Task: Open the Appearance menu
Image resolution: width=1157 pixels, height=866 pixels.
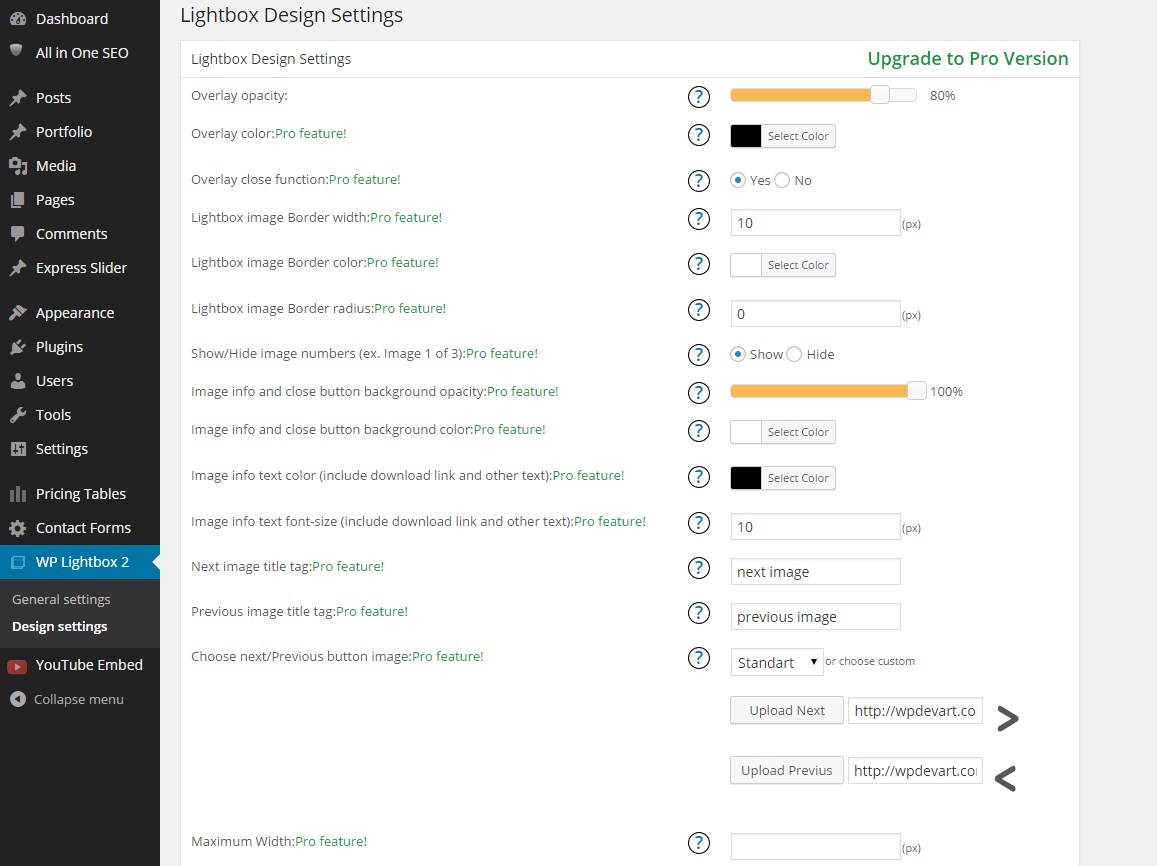Action: pos(75,313)
